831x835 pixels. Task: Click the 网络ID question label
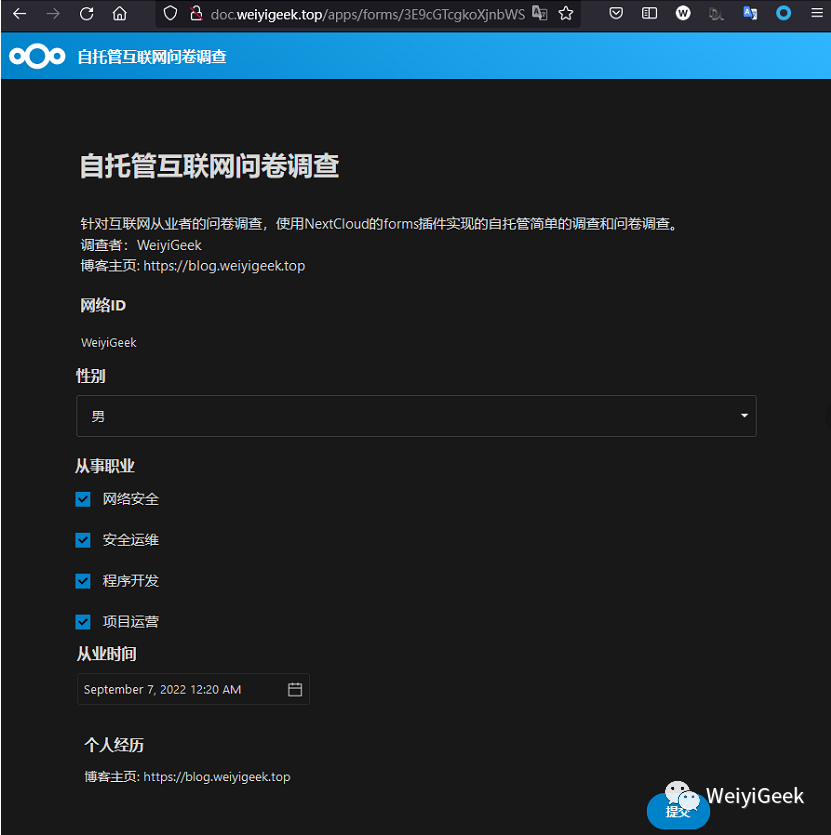pyautogui.click(x=103, y=305)
